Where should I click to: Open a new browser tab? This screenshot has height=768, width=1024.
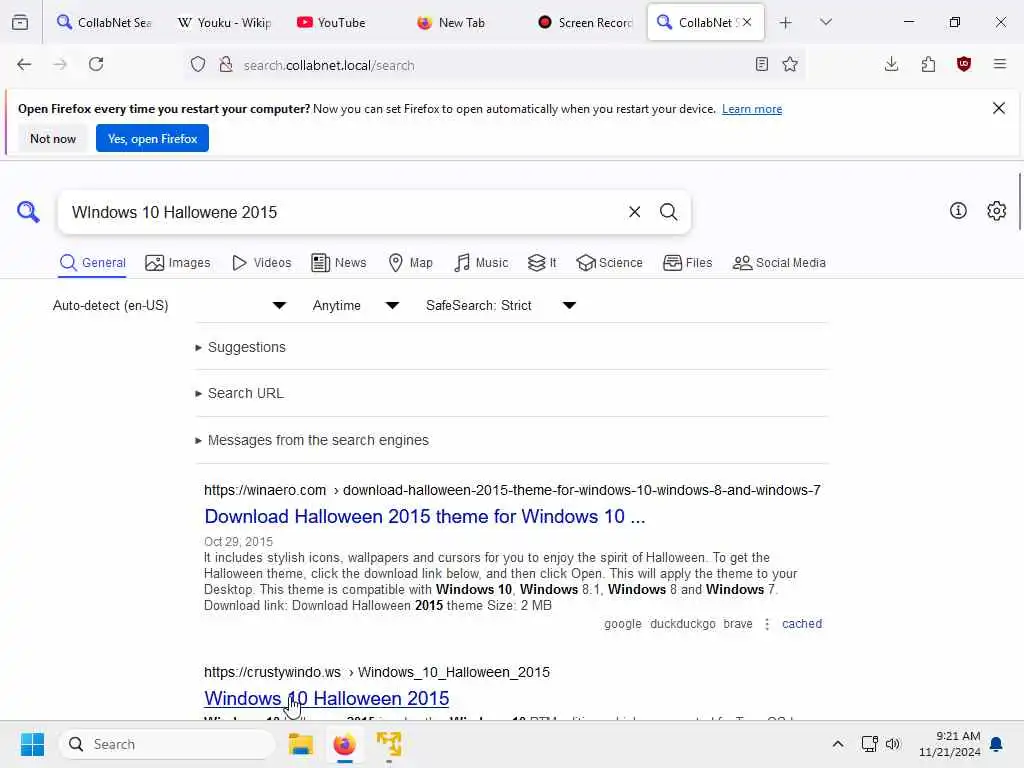tap(786, 23)
